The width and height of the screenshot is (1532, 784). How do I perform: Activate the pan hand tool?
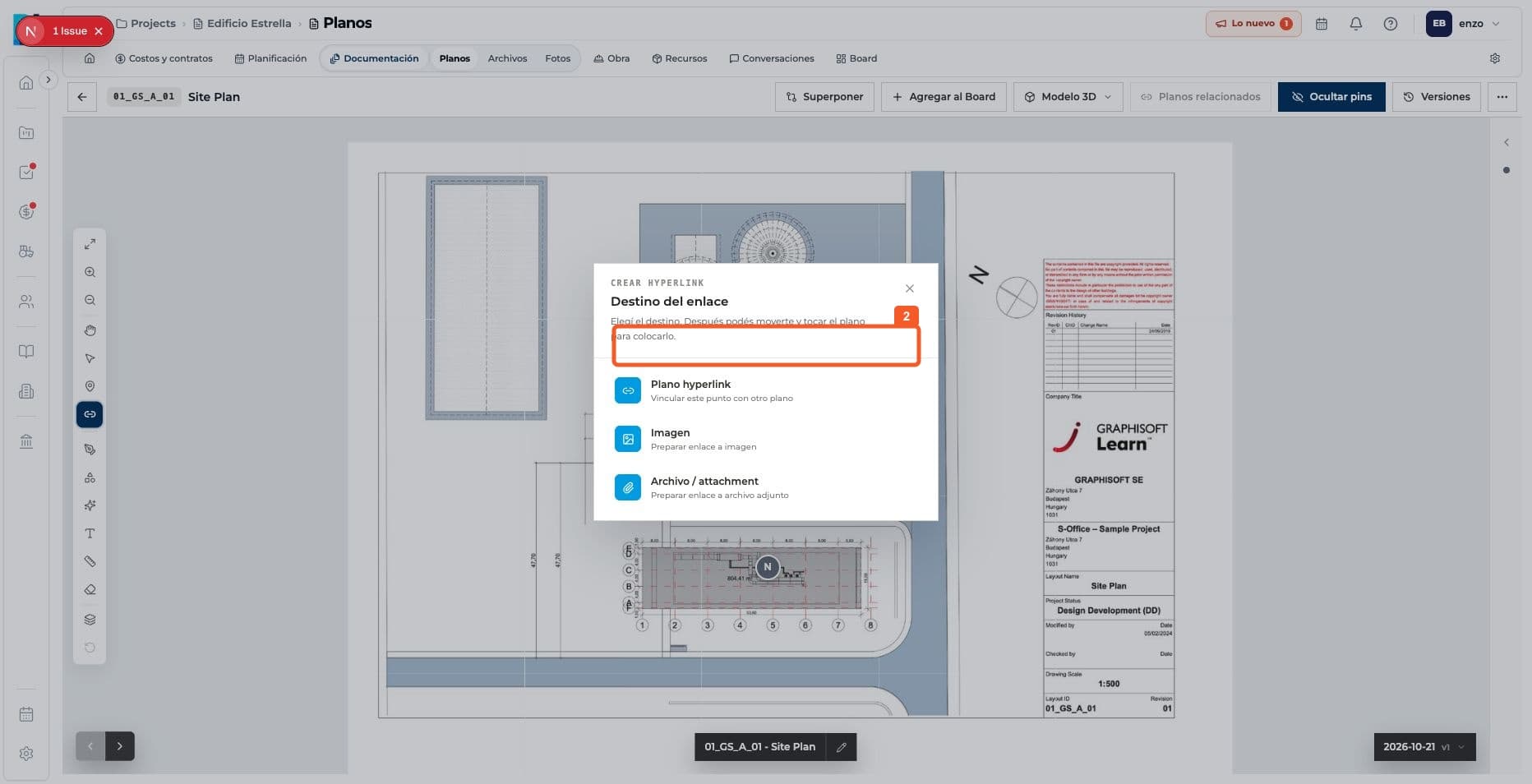[90, 330]
